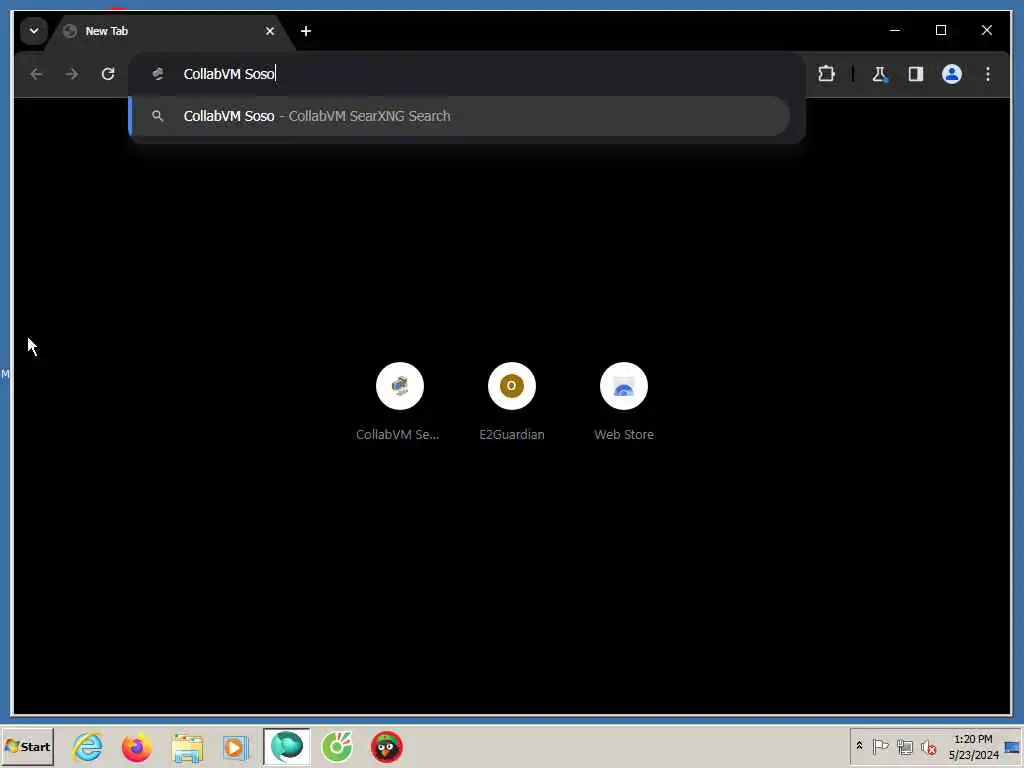Close the browser window
Screen dimensions: 1024x768
tap(987, 31)
